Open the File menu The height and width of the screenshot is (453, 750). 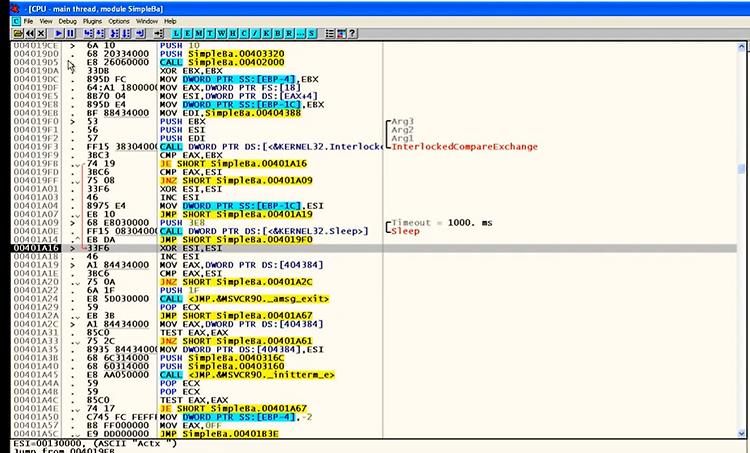(x=28, y=21)
